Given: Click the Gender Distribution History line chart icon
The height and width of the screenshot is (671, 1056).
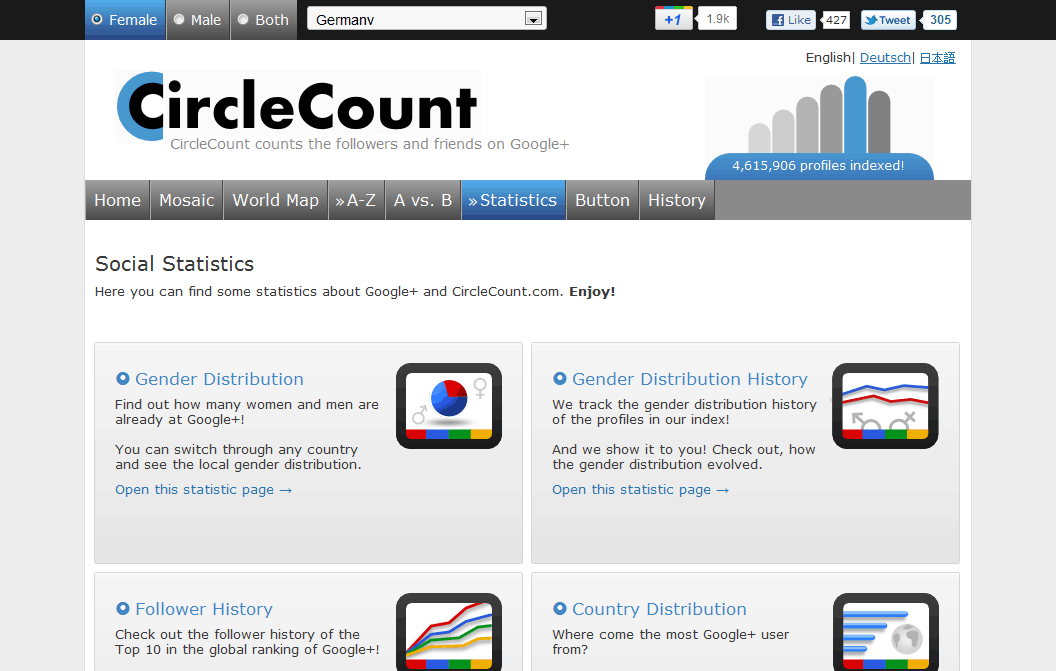Looking at the screenshot, I should coord(885,406).
